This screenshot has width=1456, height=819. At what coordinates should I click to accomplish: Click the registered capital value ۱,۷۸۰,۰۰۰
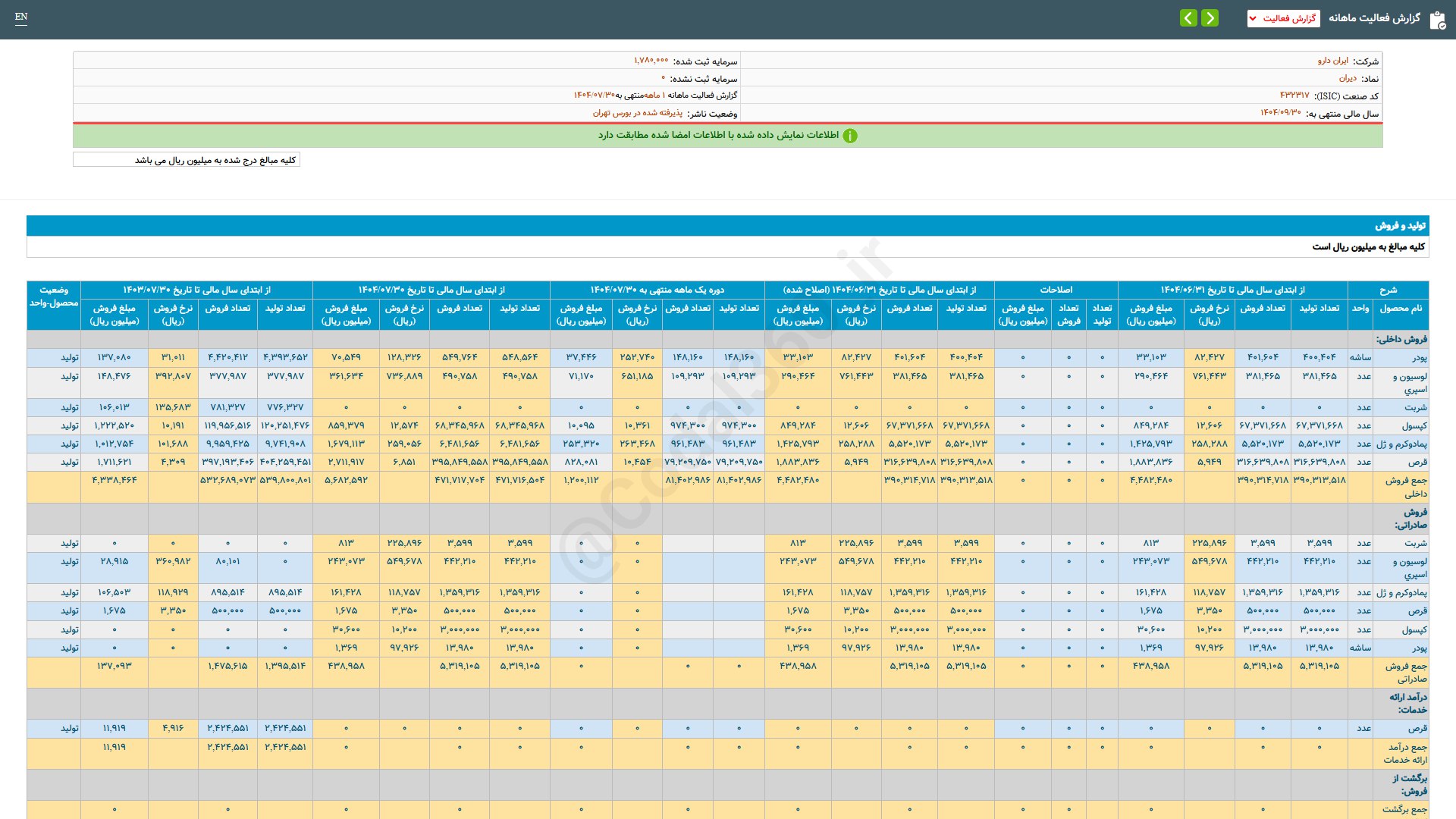(651, 61)
